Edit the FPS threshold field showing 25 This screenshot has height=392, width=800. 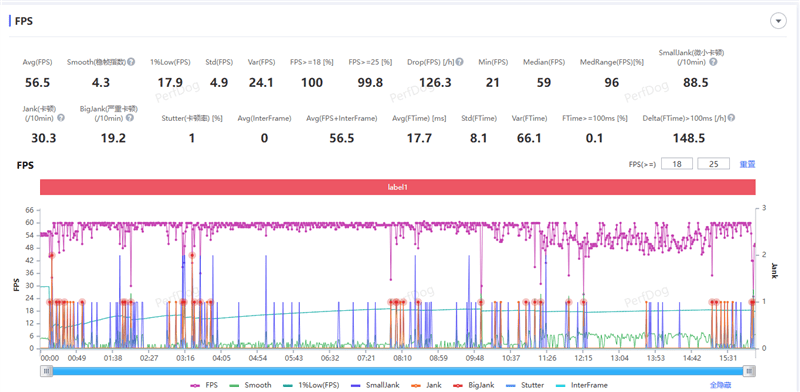(713, 164)
